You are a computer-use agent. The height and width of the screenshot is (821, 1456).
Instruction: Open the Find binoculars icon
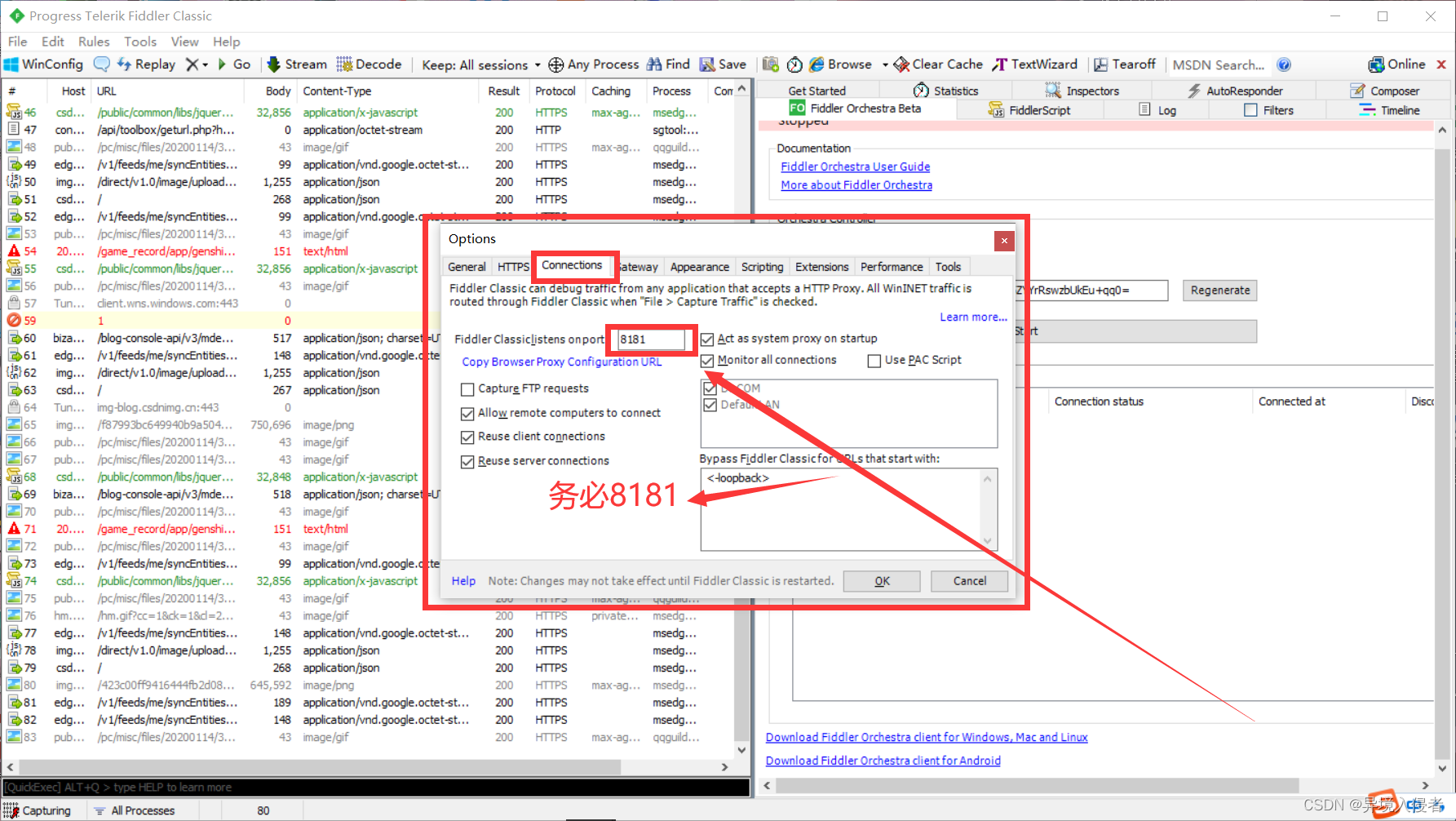[x=654, y=64]
